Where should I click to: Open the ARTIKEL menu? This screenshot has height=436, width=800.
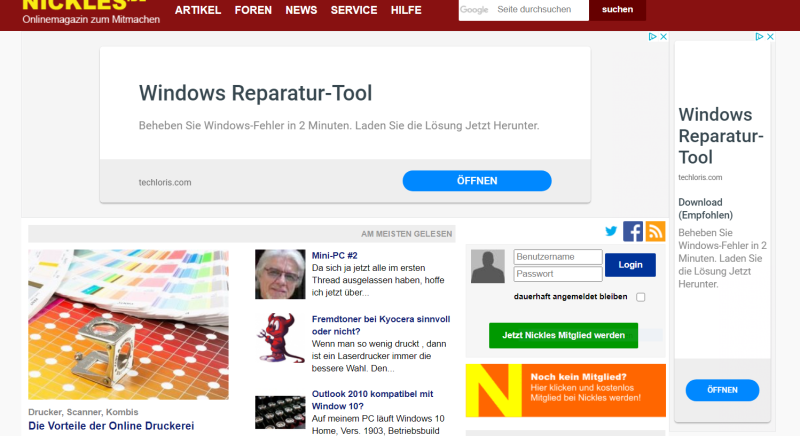point(198,10)
